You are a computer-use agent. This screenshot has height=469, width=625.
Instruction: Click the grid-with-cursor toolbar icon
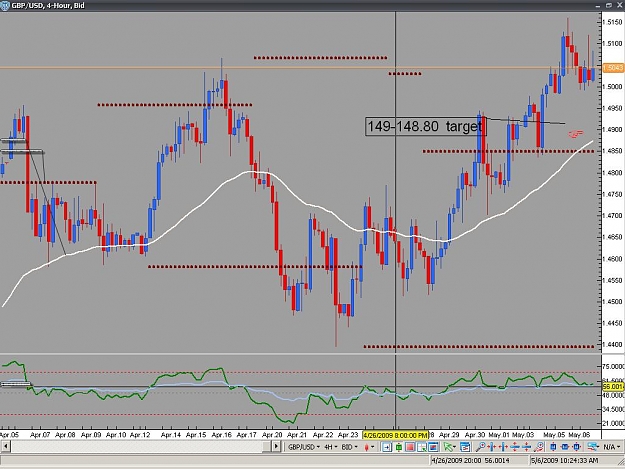[422, 447]
